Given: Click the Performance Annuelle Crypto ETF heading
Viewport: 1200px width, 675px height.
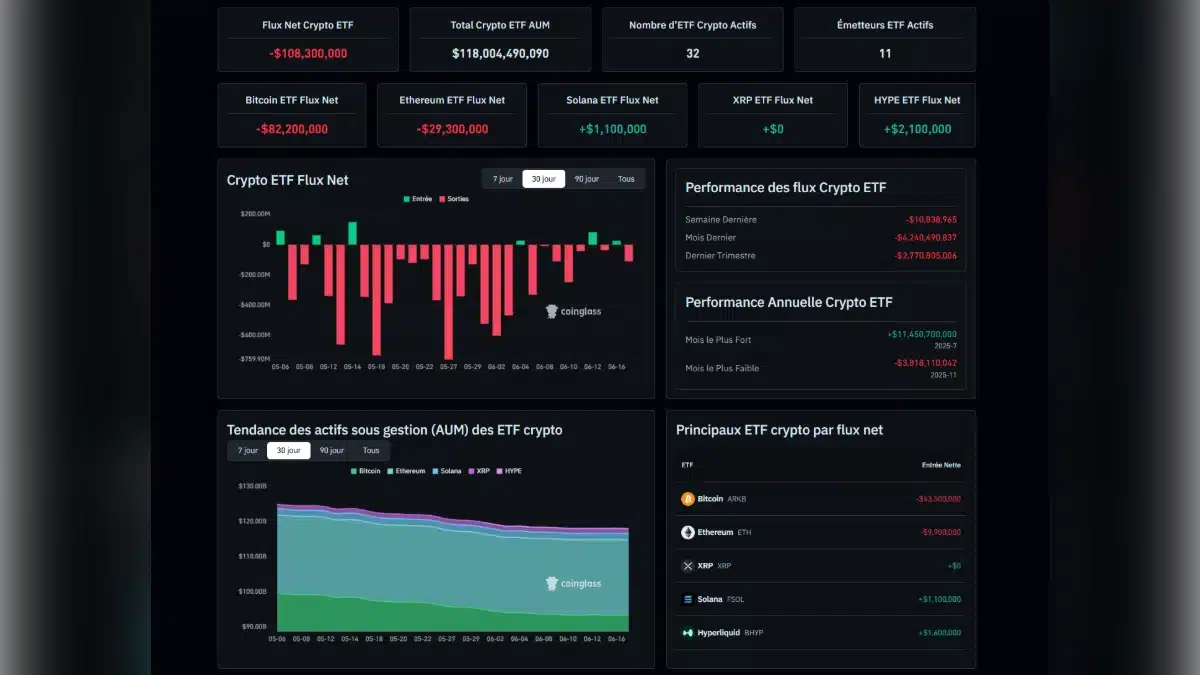Looking at the screenshot, I should (x=789, y=302).
